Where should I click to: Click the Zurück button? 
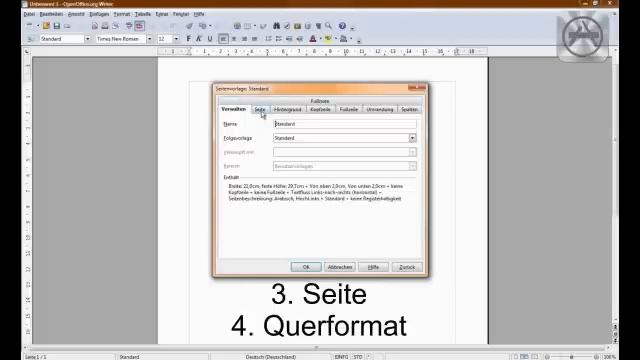pos(407,267)
